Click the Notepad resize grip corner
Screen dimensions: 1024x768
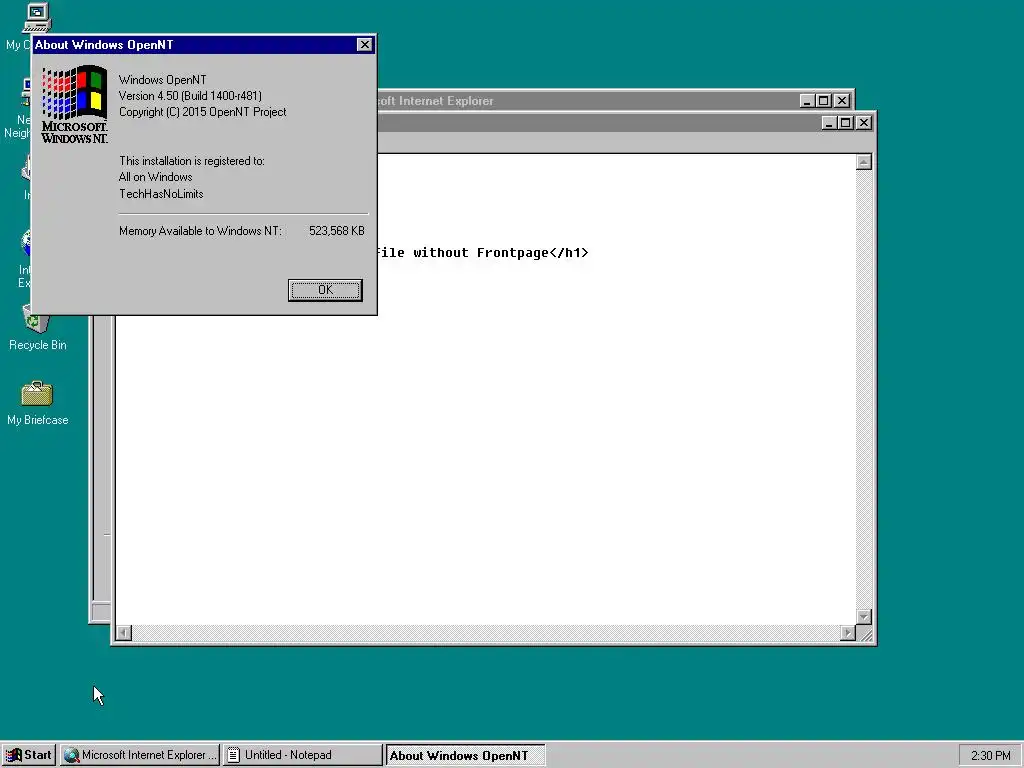pos(865,634)
